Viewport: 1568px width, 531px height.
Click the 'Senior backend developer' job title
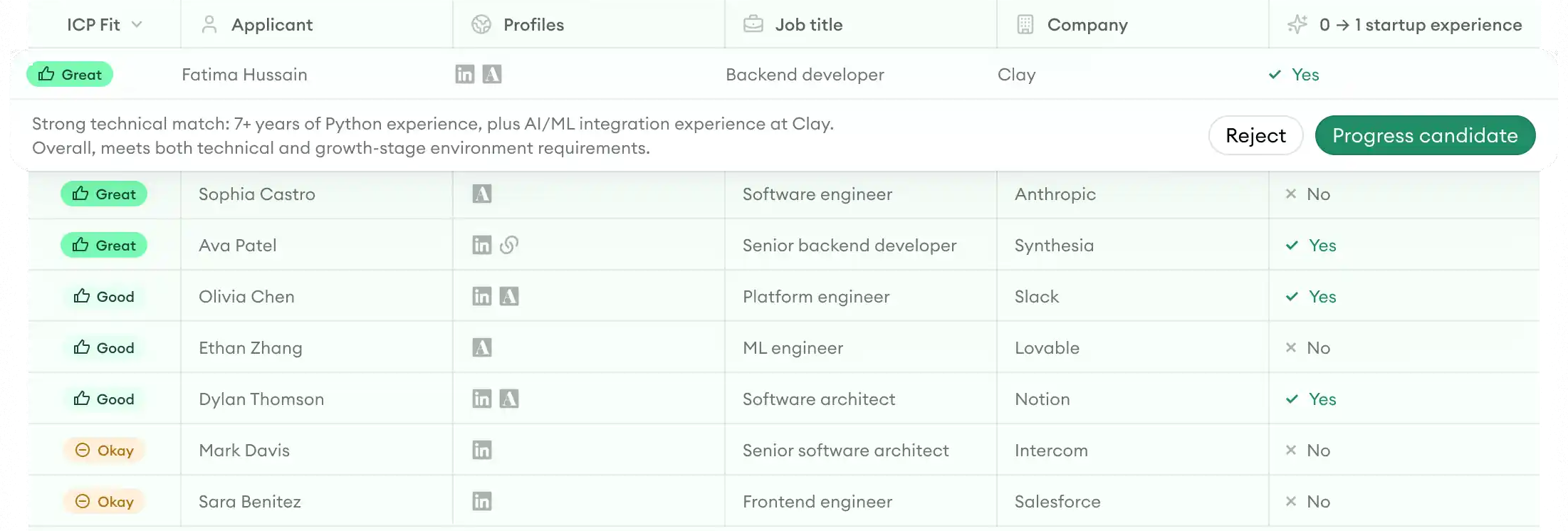[850, 245]
